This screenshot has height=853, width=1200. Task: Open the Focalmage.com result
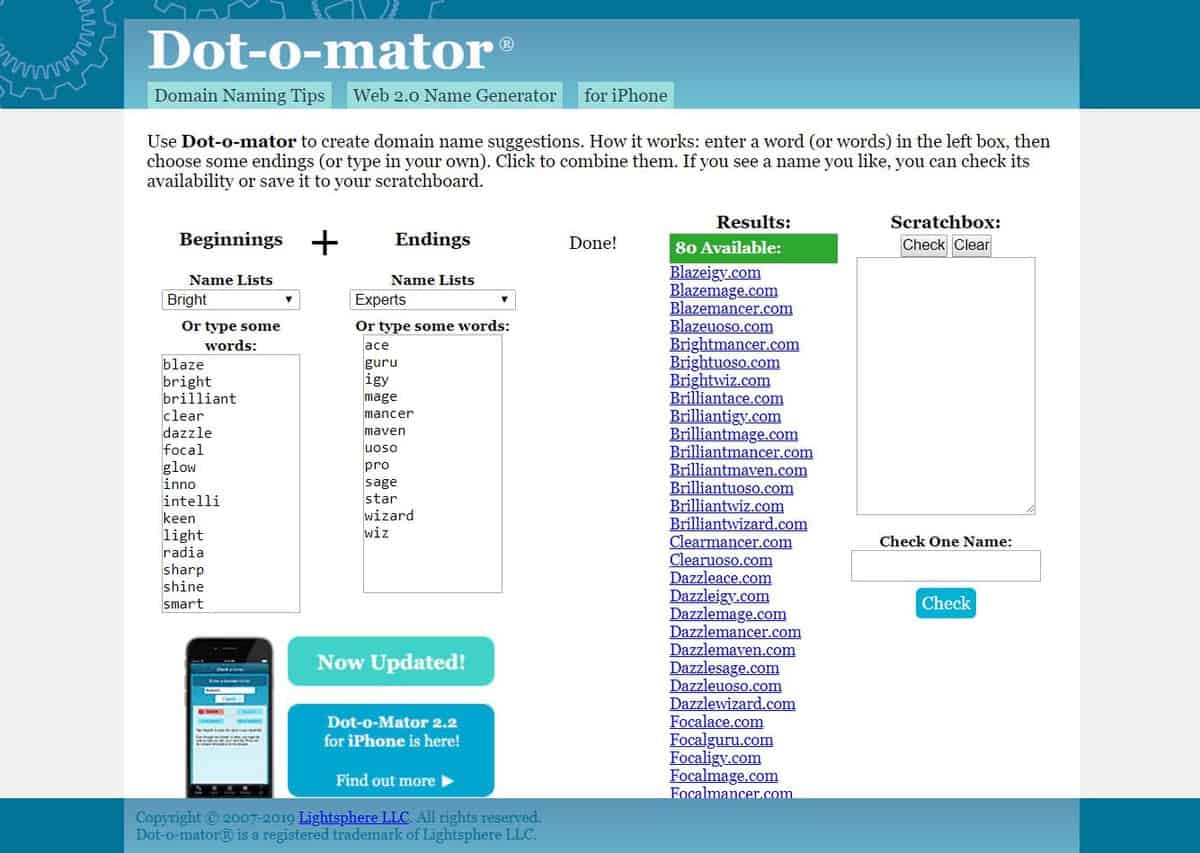(x=724, y=776)
